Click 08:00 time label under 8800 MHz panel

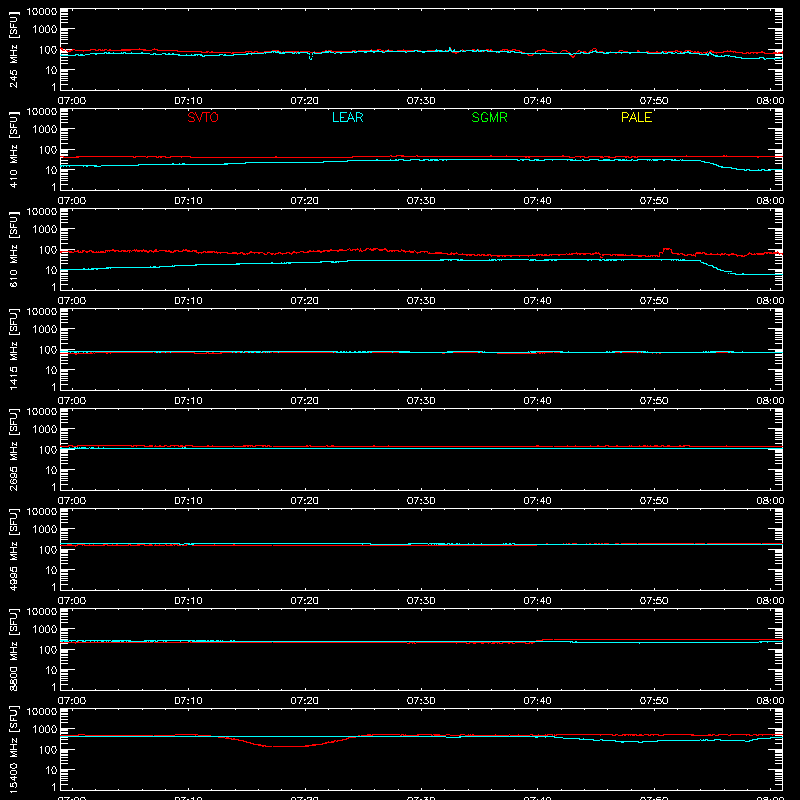point(770,701)
